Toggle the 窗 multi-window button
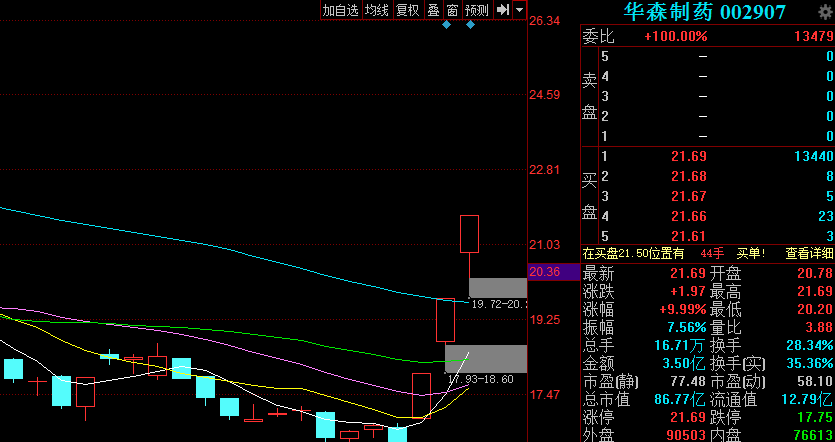This screenshot has width=835, height=442. pyautogui.click(x=452, y=10)
